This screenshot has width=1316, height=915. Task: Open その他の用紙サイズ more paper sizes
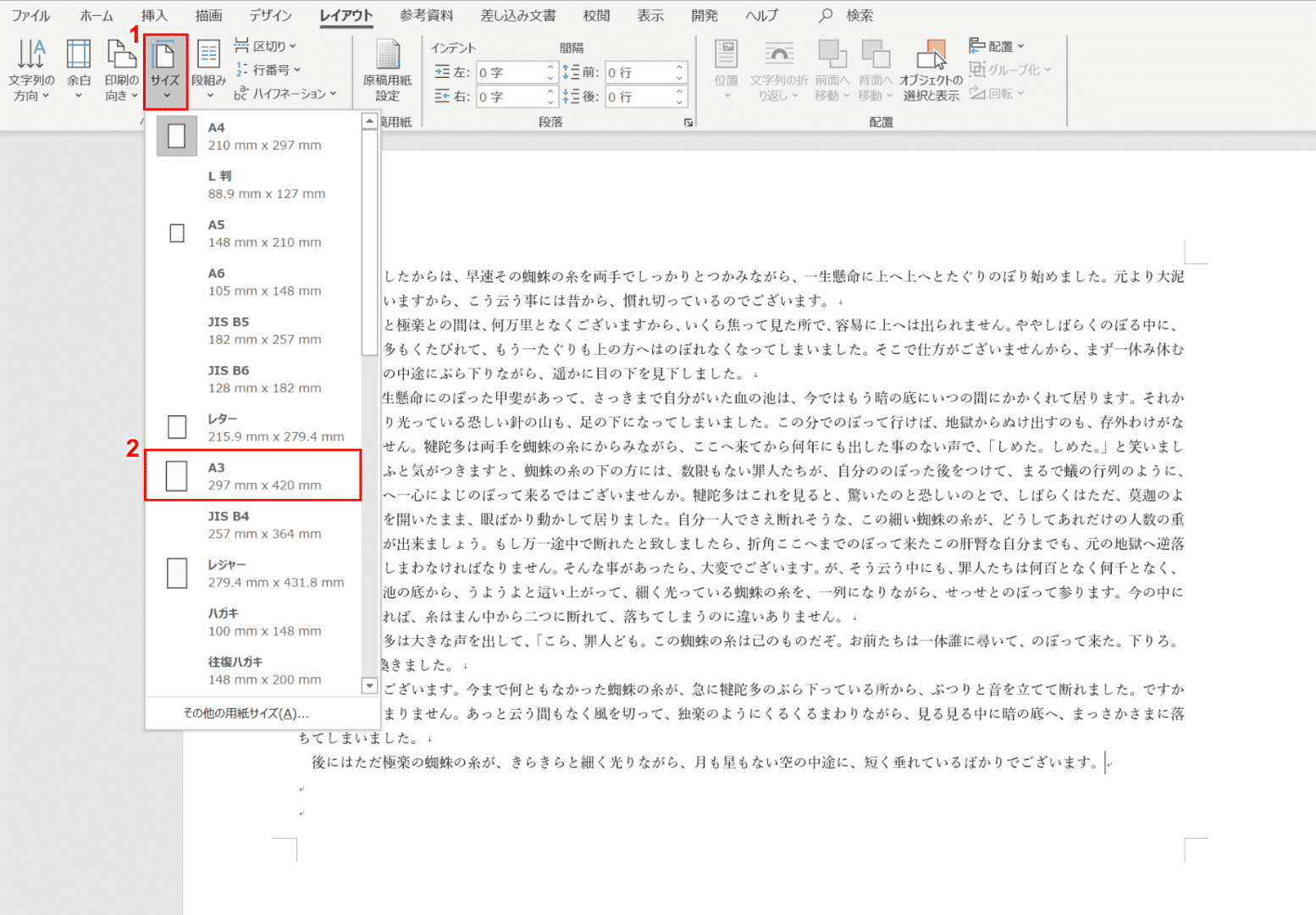coord(246,713)
